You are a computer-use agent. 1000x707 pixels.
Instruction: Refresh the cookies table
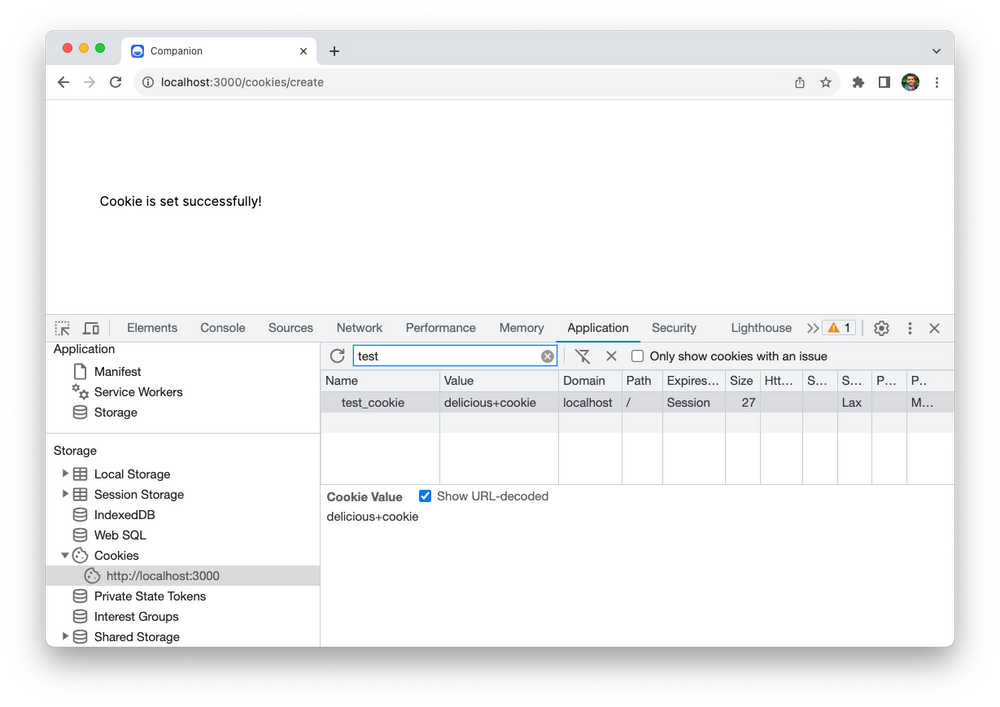coord(337,355)
